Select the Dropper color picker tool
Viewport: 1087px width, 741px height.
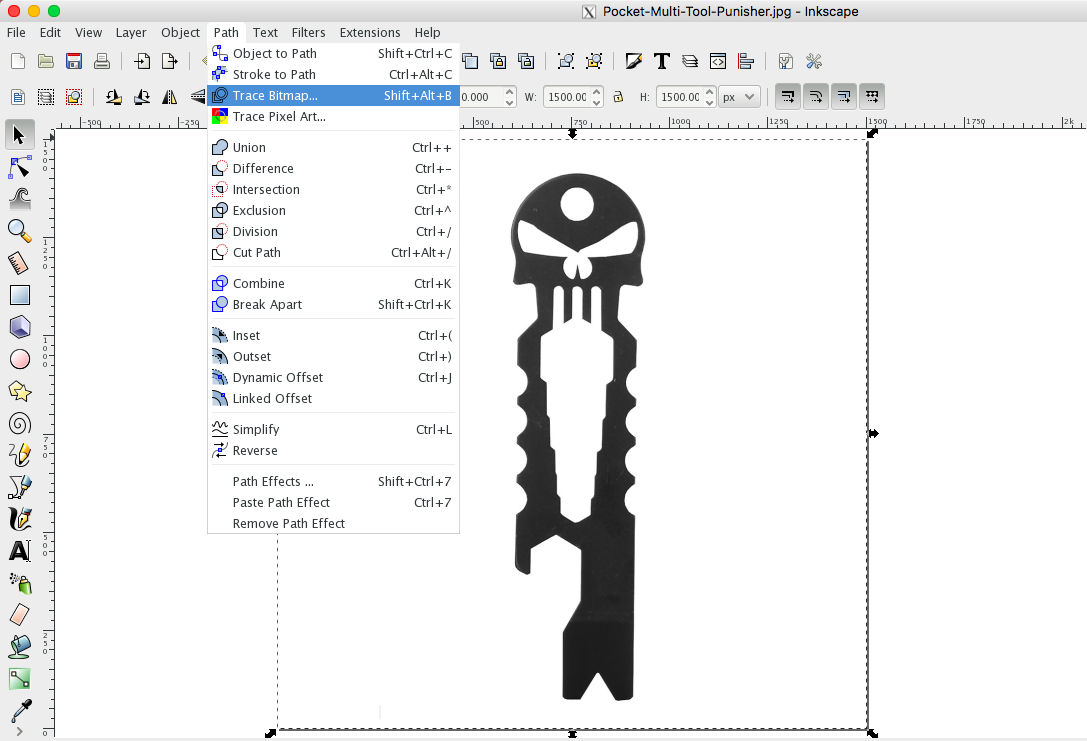[21, 711]
